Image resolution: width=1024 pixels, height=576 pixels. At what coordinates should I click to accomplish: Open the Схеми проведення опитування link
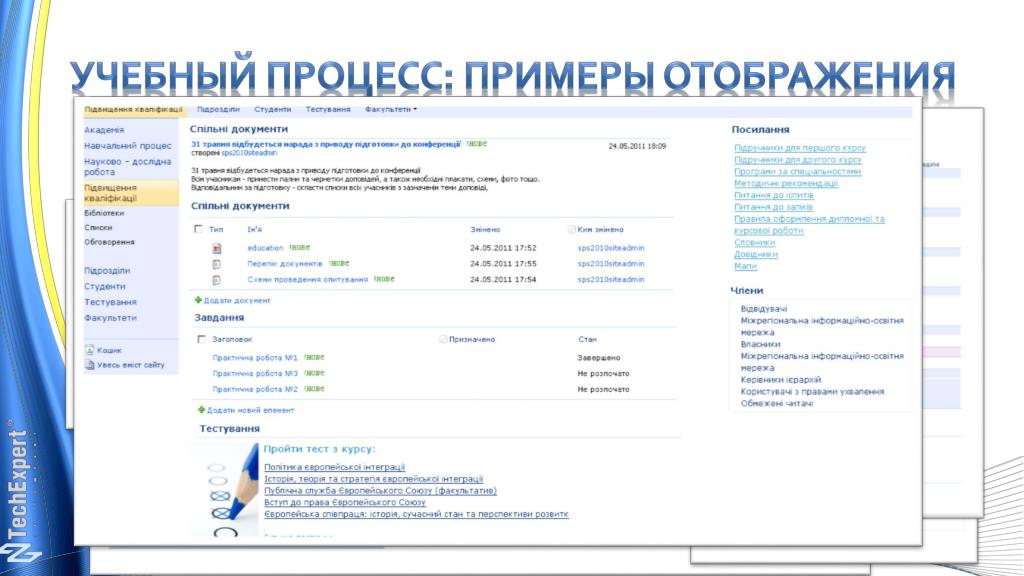308,280
